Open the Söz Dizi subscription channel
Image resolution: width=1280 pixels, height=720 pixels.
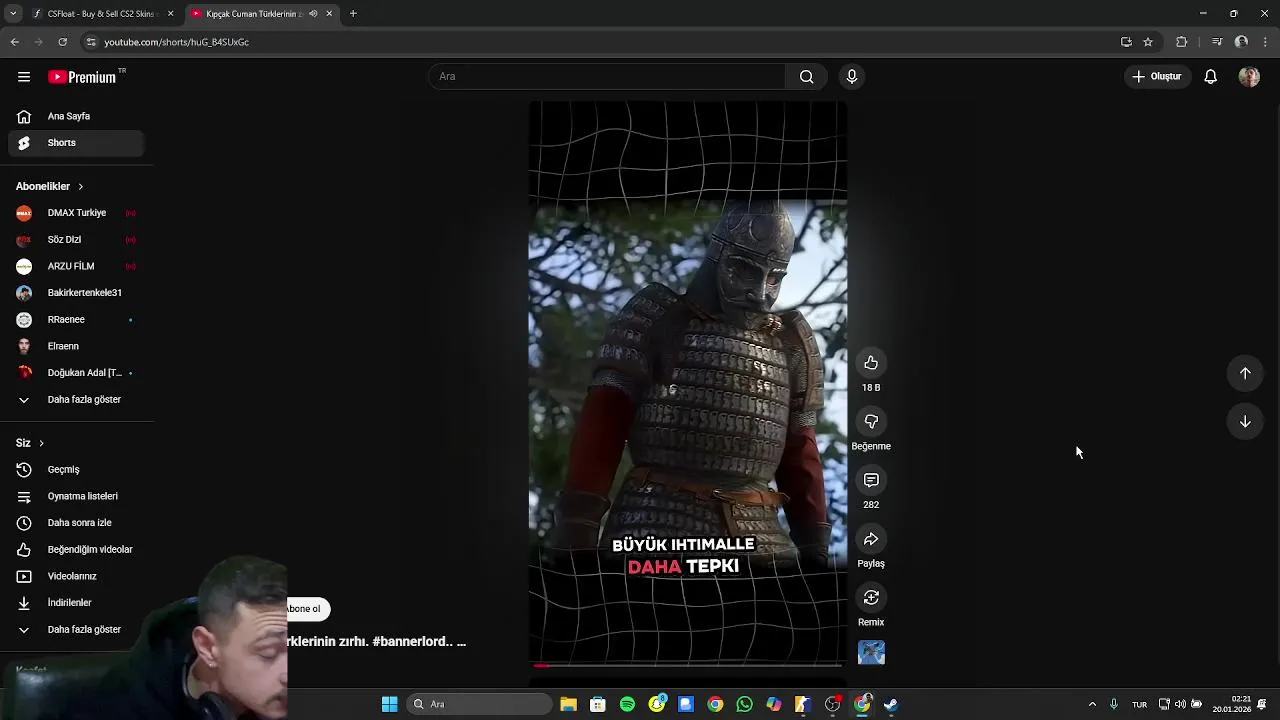click(76, 240)
